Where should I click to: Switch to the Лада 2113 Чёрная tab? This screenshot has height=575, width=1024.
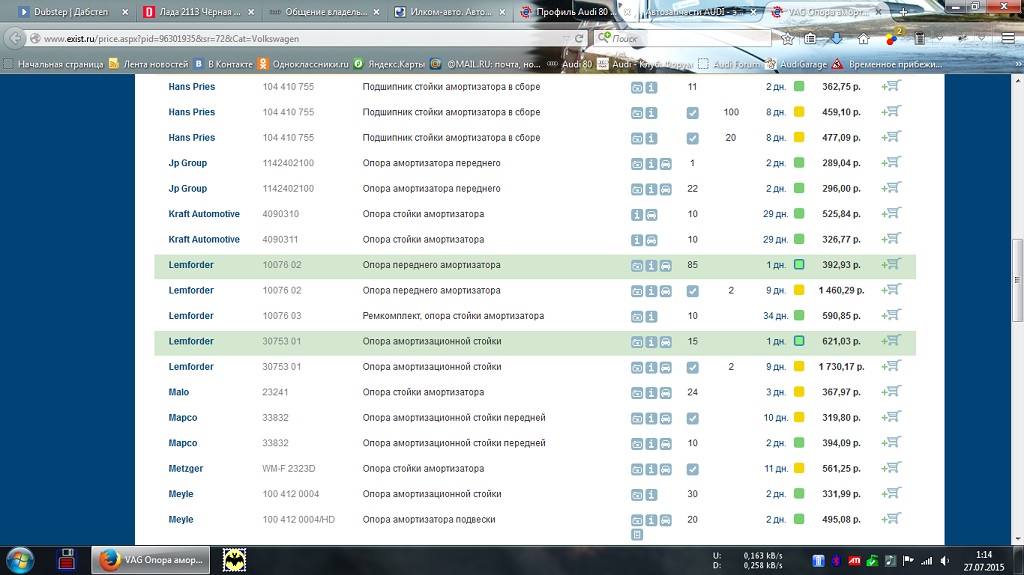(199, 12)
